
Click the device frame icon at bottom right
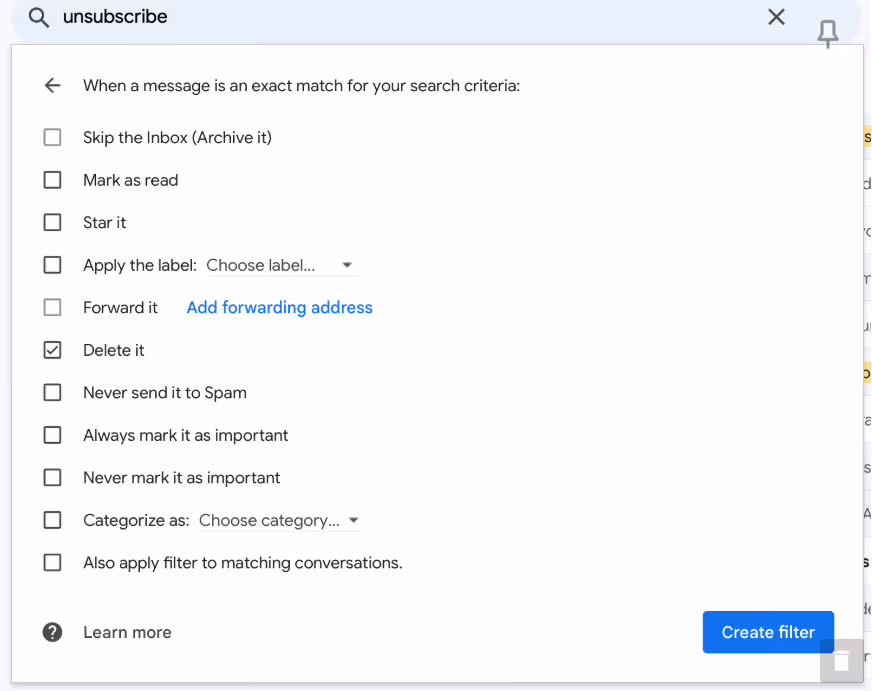pos(843,662)
